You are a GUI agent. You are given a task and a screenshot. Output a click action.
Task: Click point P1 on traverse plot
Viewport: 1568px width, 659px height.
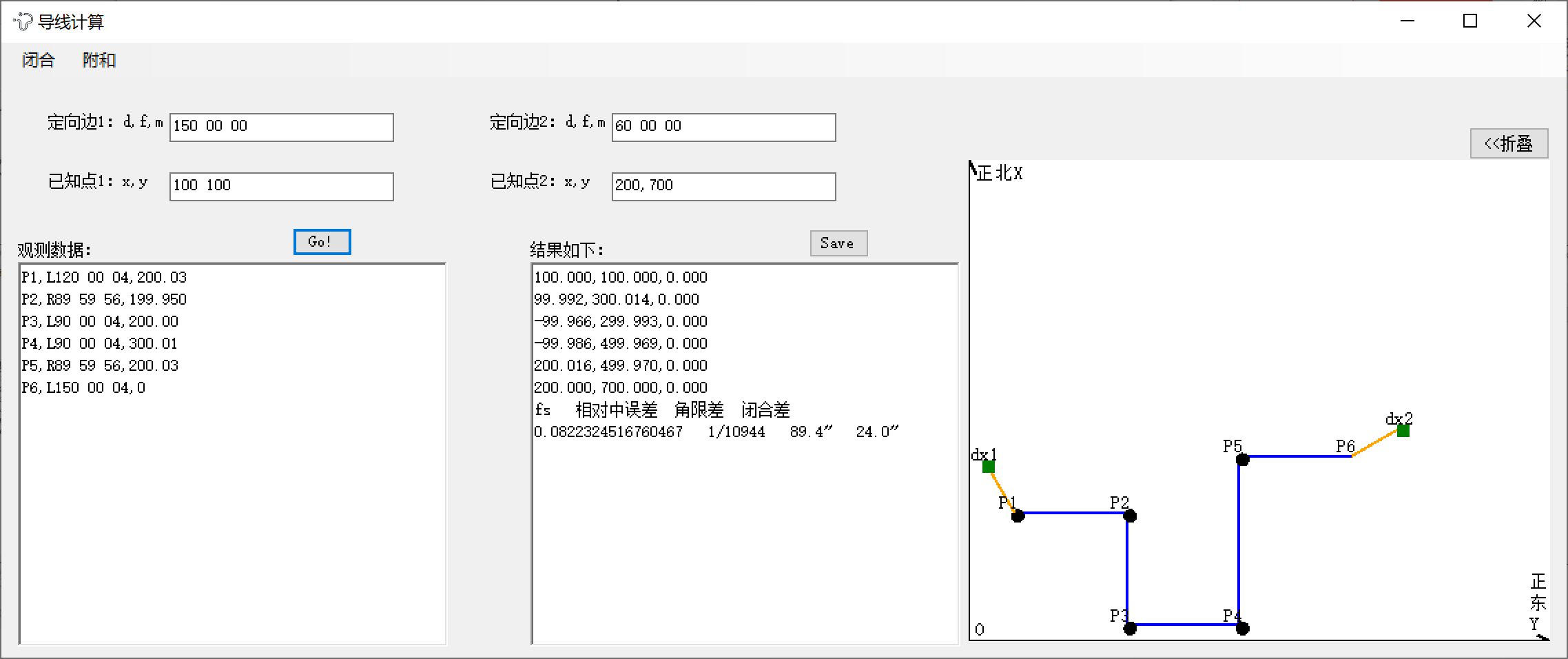click(x=1018, y=515)
